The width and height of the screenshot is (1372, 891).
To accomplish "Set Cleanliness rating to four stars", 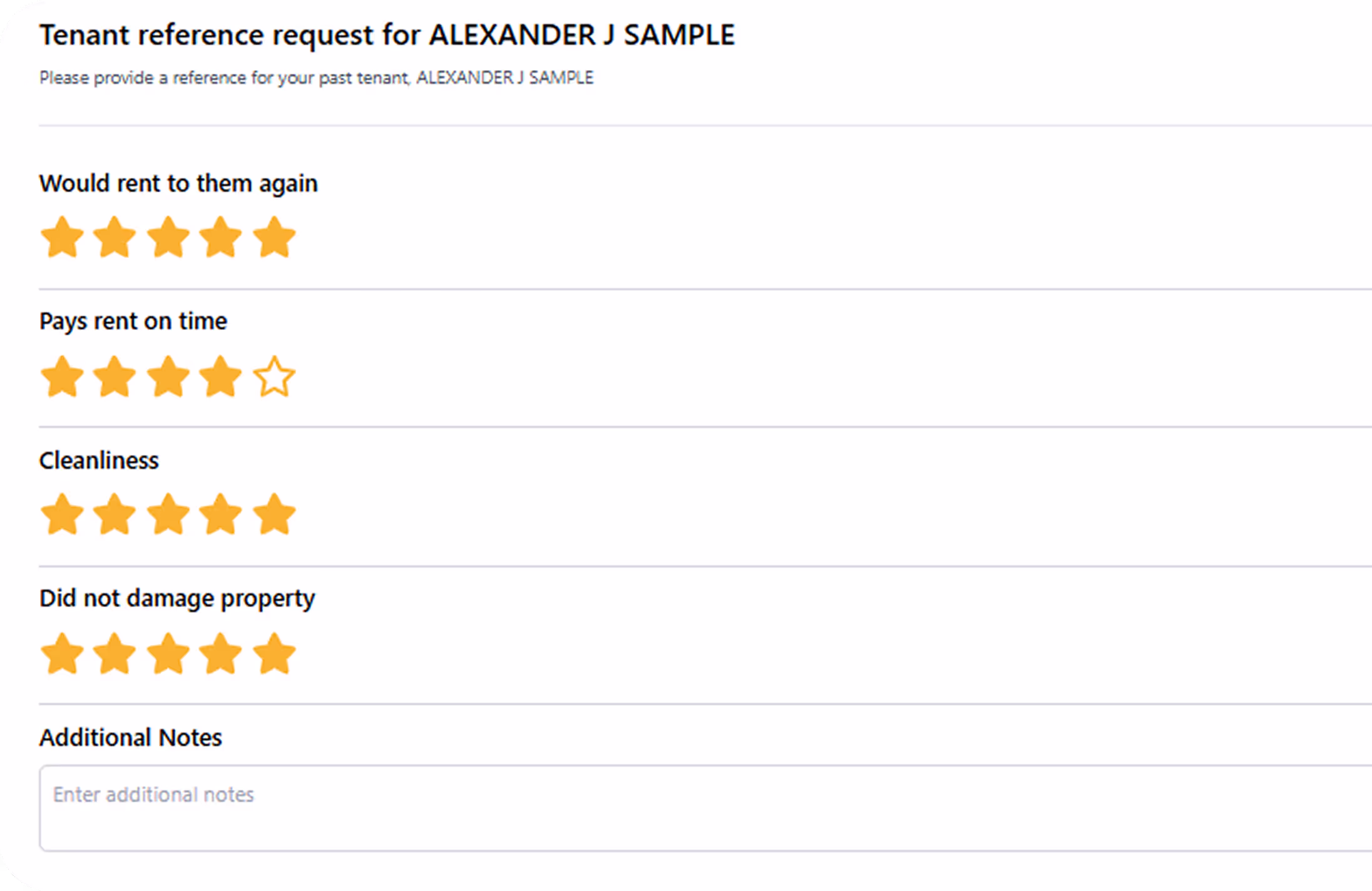I will click(220, 515).
